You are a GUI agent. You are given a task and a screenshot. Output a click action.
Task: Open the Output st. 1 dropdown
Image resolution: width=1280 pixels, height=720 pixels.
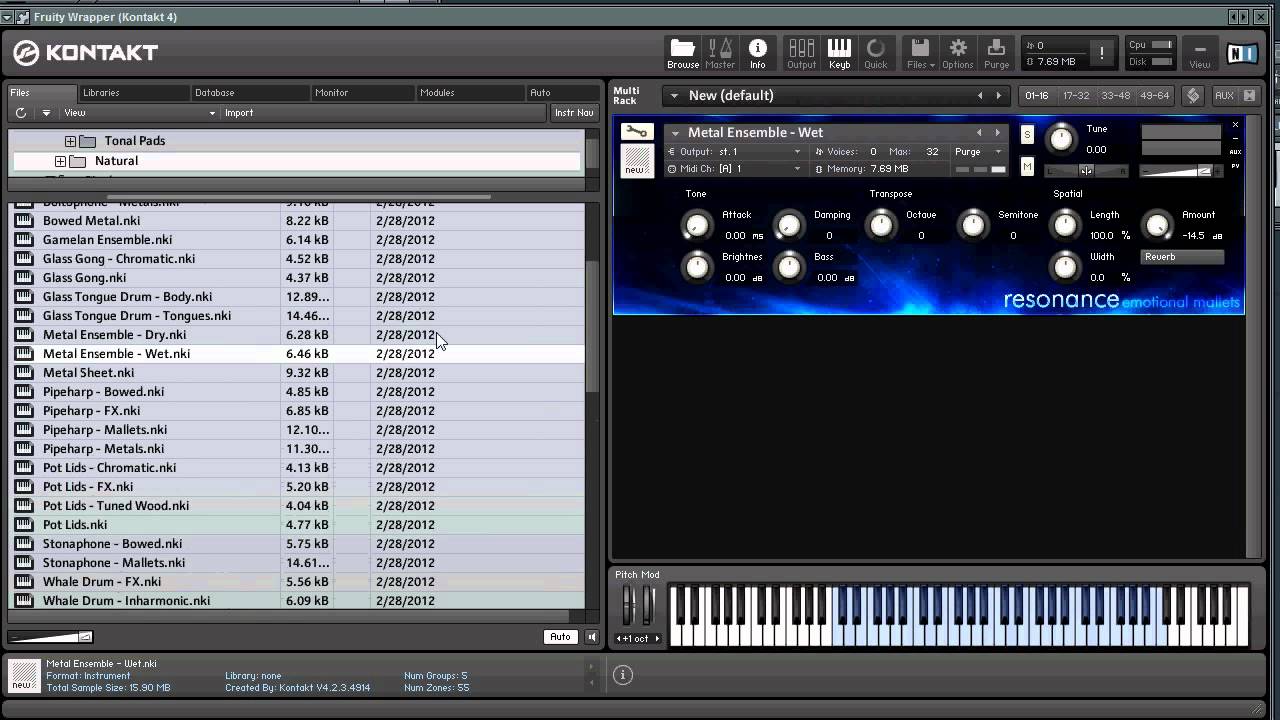[735, 152]
